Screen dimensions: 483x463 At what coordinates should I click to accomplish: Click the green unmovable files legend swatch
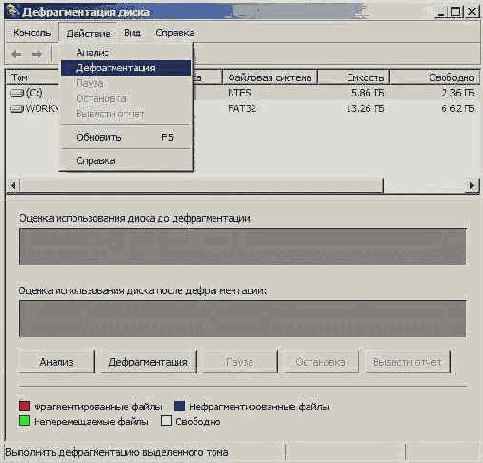(x=25, y=421)
